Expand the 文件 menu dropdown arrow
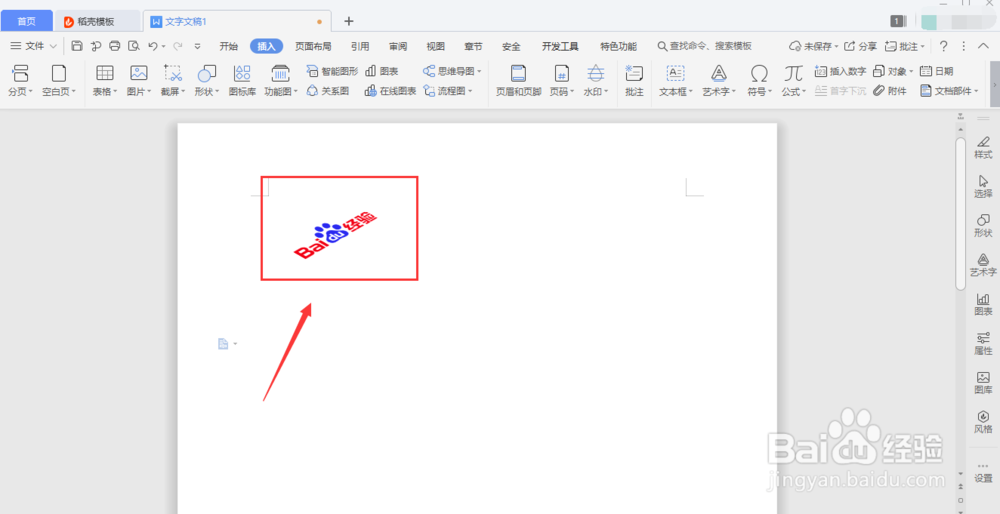 [x=53, y=46]
